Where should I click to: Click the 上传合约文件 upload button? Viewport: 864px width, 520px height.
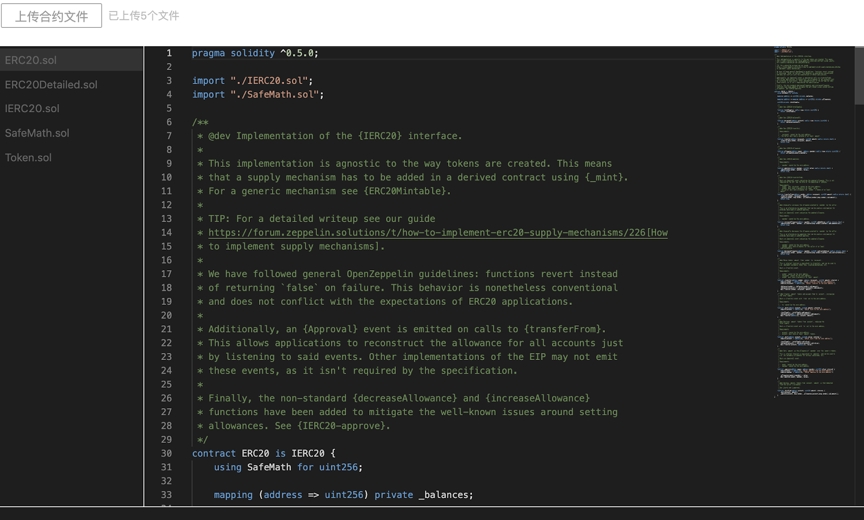coord(51,16)
